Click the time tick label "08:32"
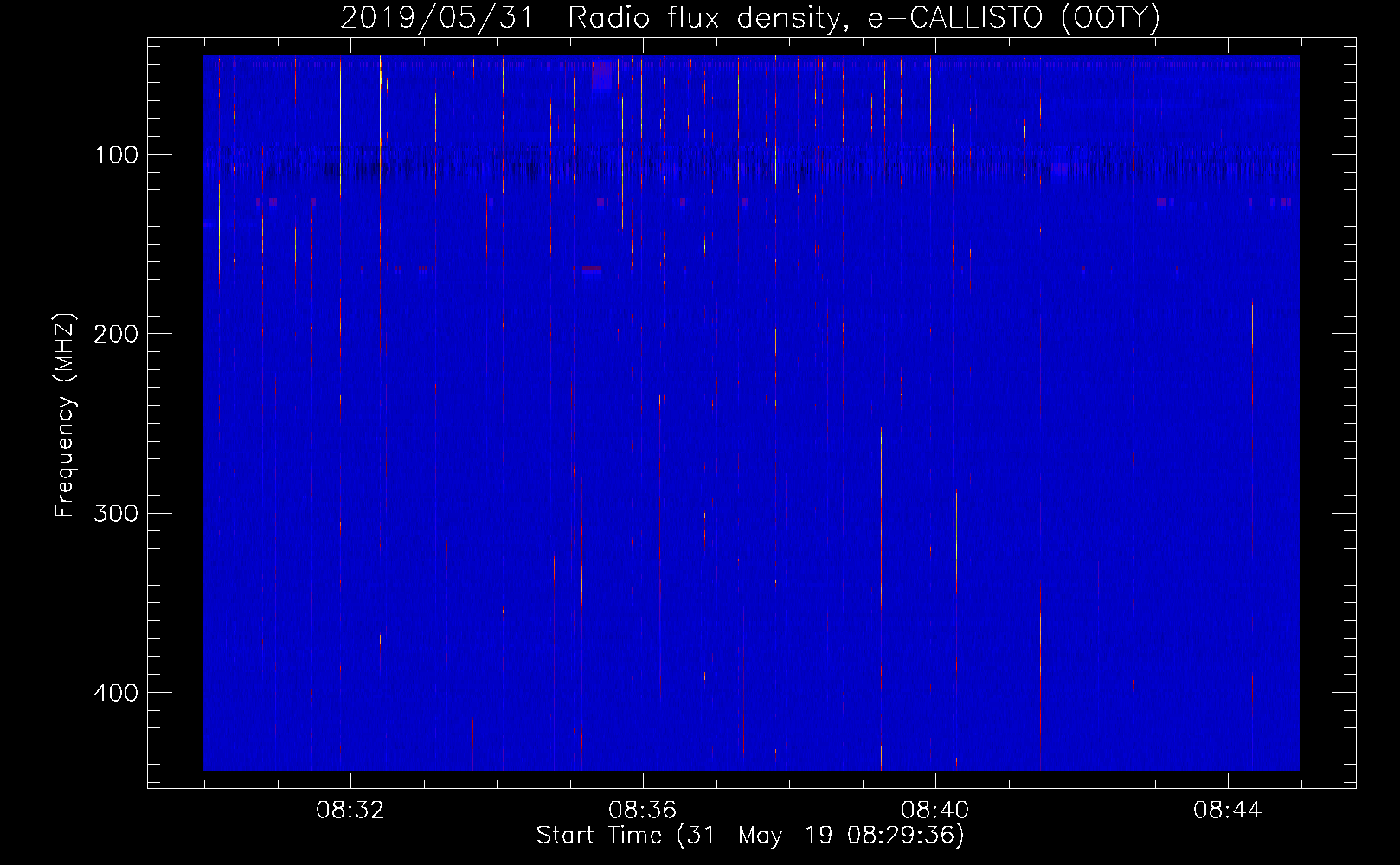This screenshot has height=865, width=1400. [x=350, y=811]
